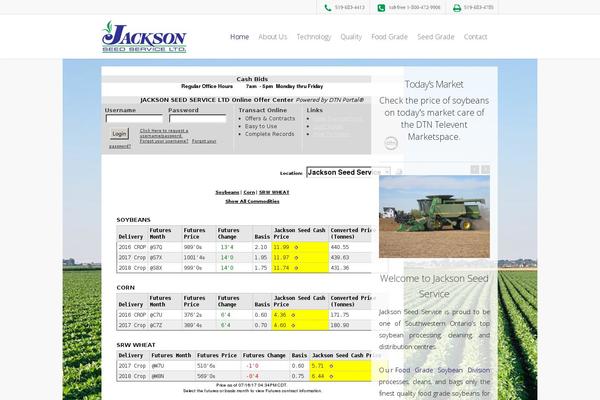Click futures month @S8X for 2018 soybeans
The image size is (600, 400).
[x=156, y=268]
